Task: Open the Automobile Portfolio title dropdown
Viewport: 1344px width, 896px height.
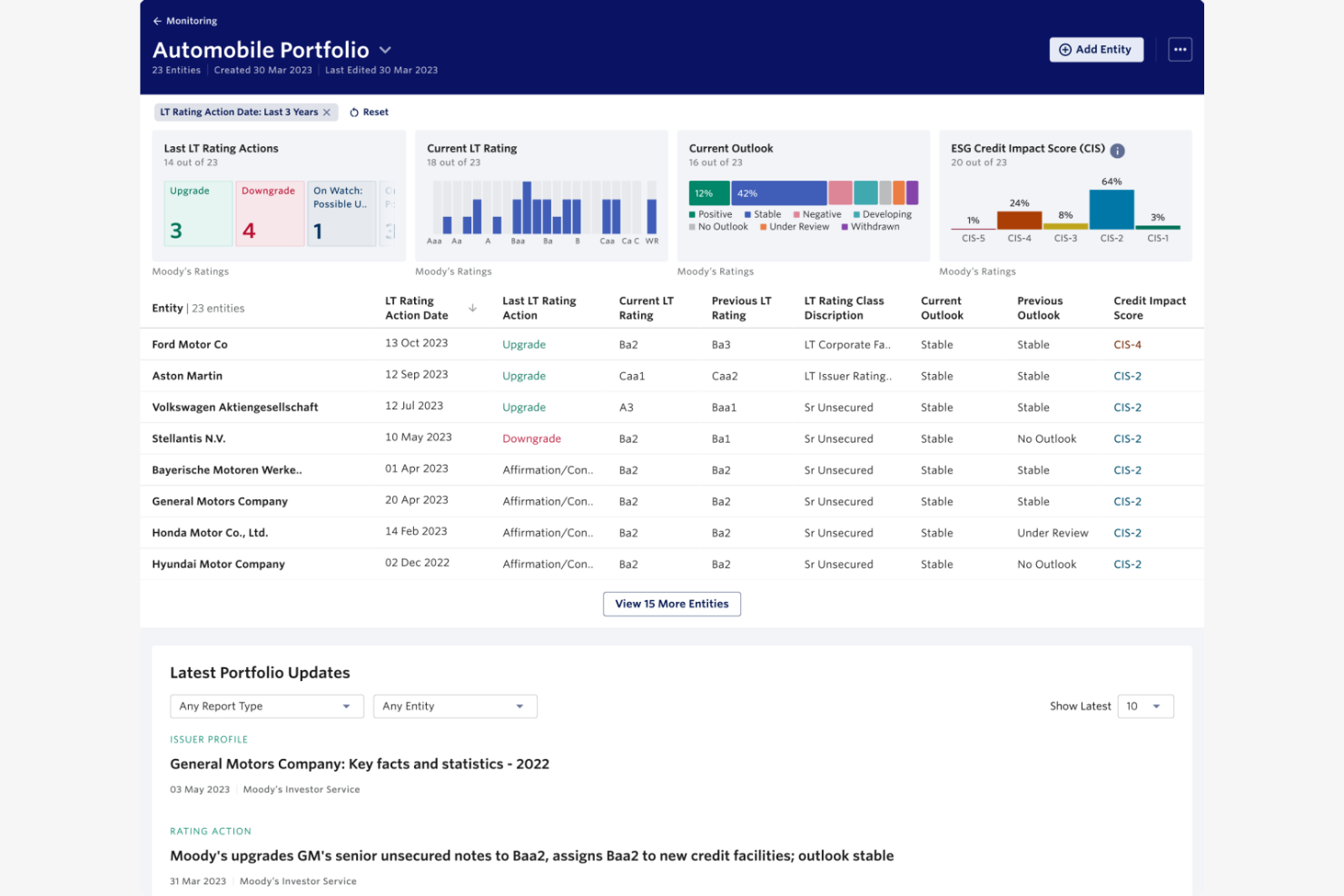Action: (x=384, y=51)
